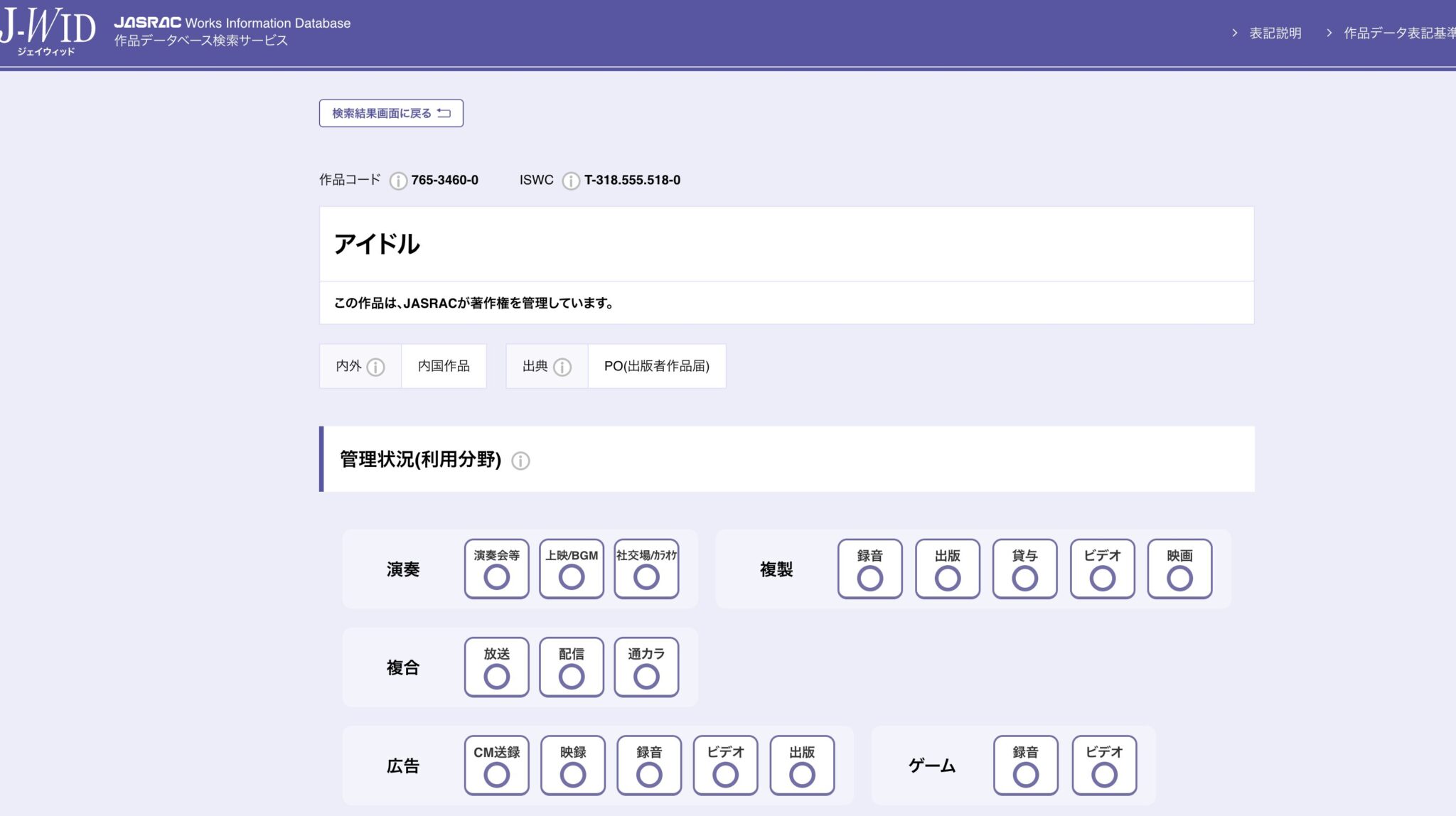Select the 配信 indicator under 複合
1456x816 pixels.
tap(571, 676)
